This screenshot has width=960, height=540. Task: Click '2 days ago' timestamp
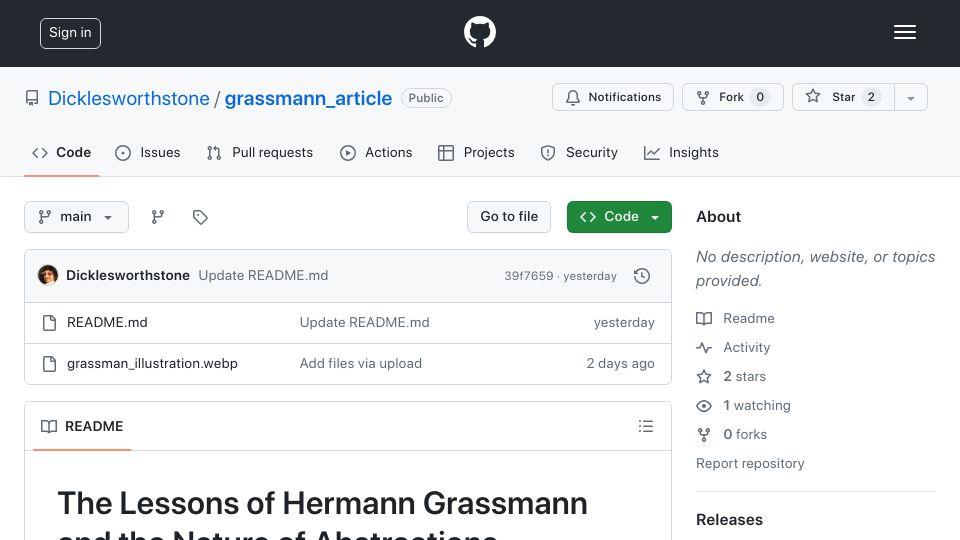pos(620,364)
